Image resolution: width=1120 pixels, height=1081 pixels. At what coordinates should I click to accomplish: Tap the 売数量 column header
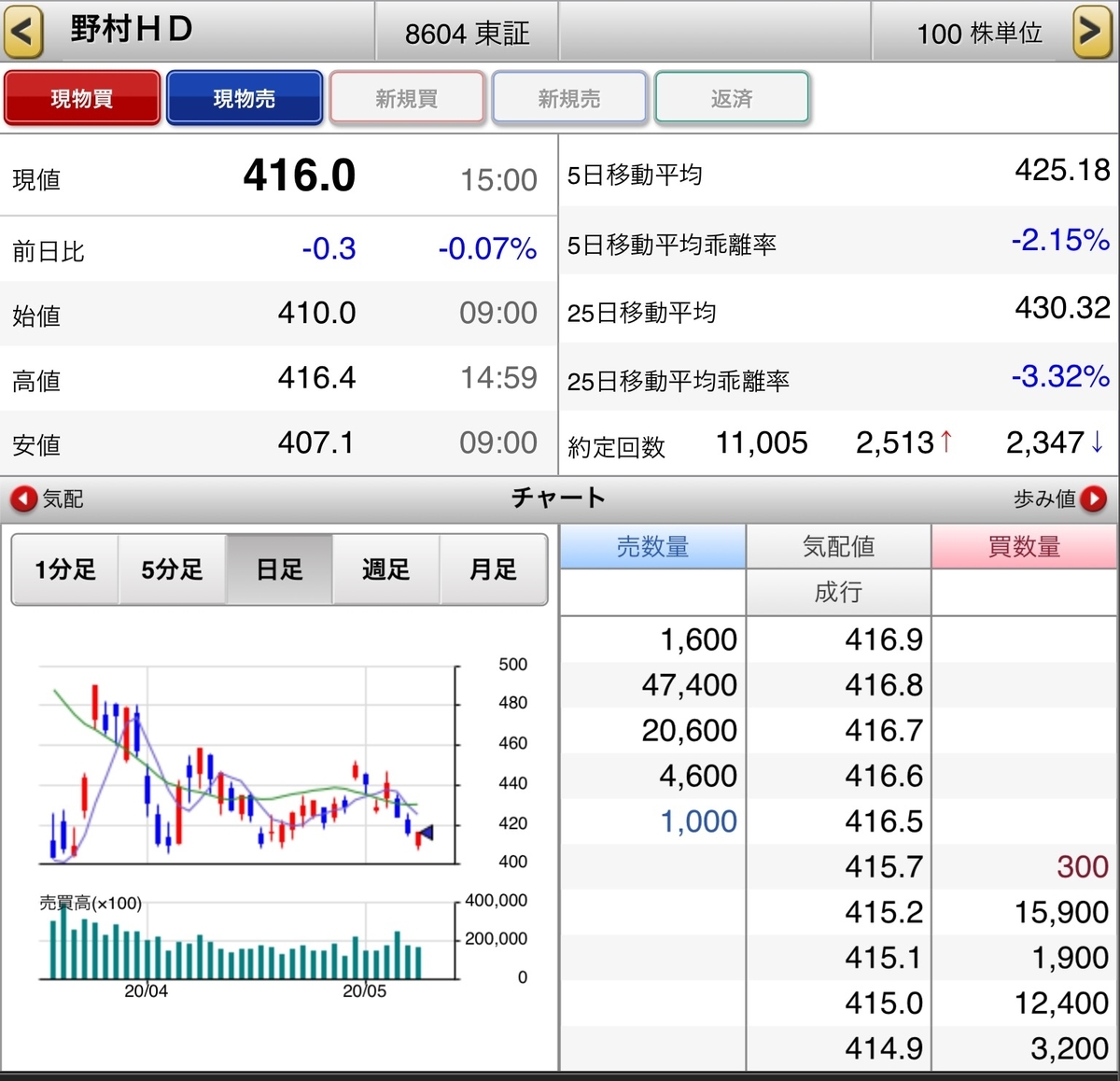pos(653,546)
